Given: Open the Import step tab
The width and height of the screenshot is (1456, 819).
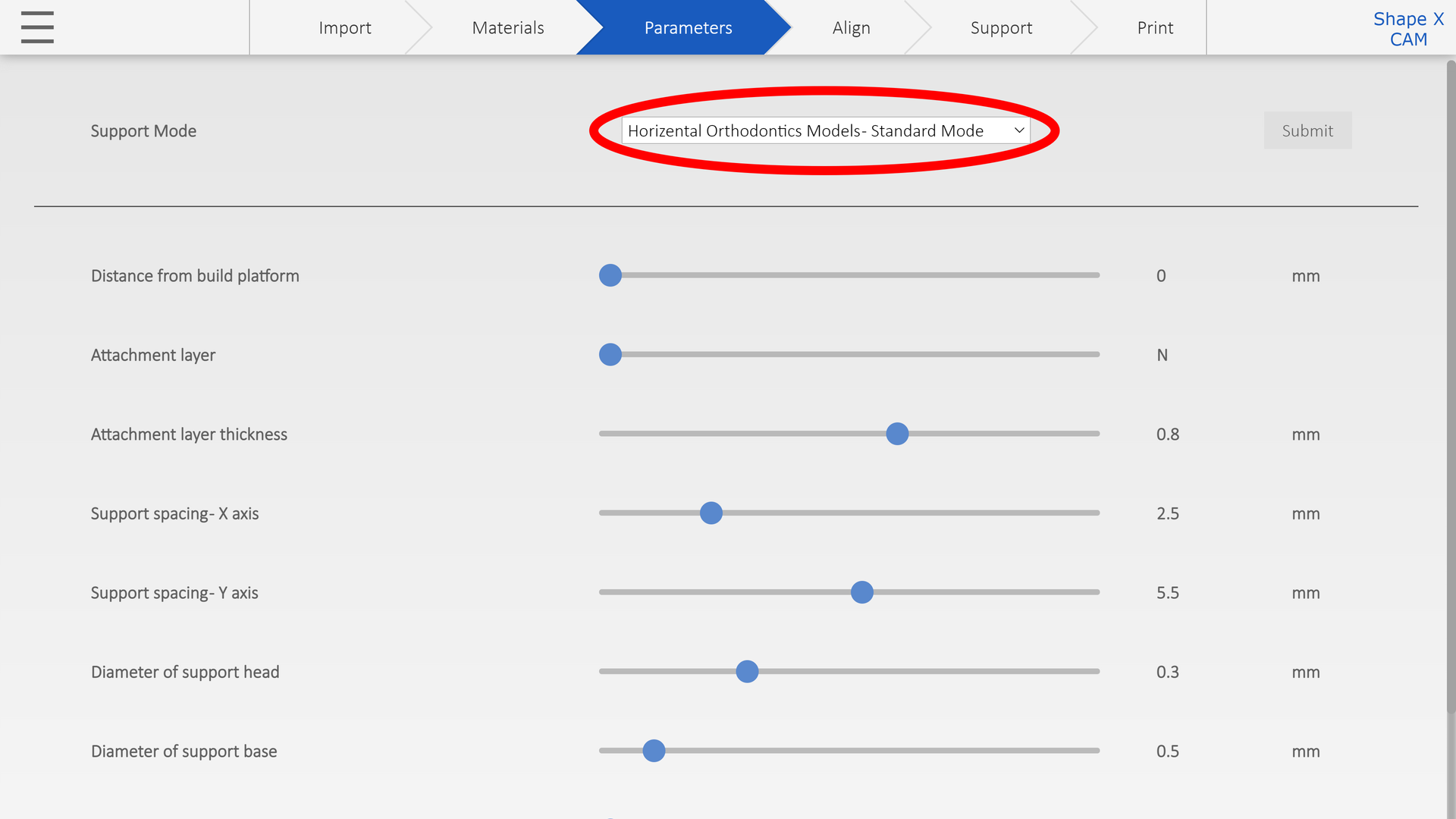Looking at the screenshot, I should coord(344,28).
